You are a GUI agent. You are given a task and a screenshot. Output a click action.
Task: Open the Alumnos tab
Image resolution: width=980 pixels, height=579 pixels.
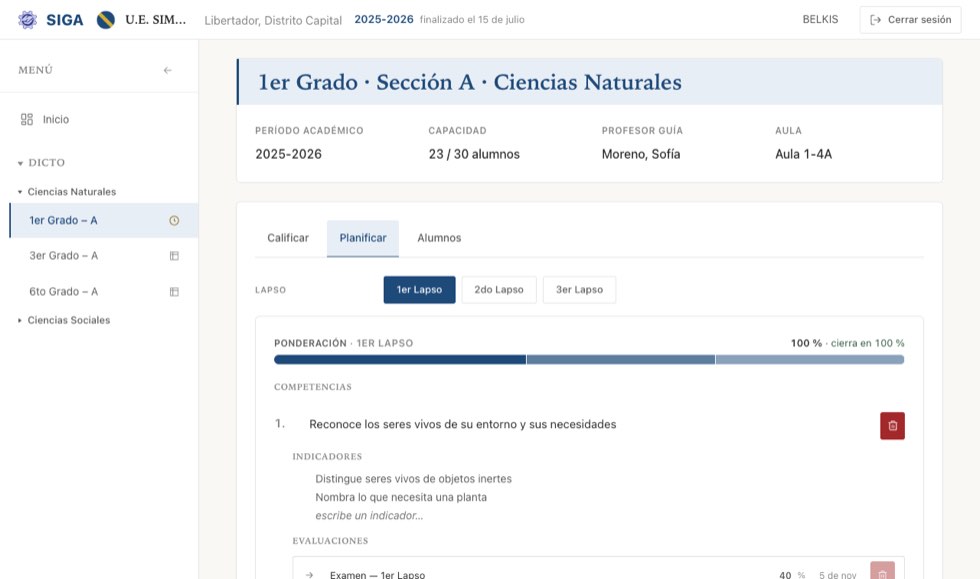439,238
